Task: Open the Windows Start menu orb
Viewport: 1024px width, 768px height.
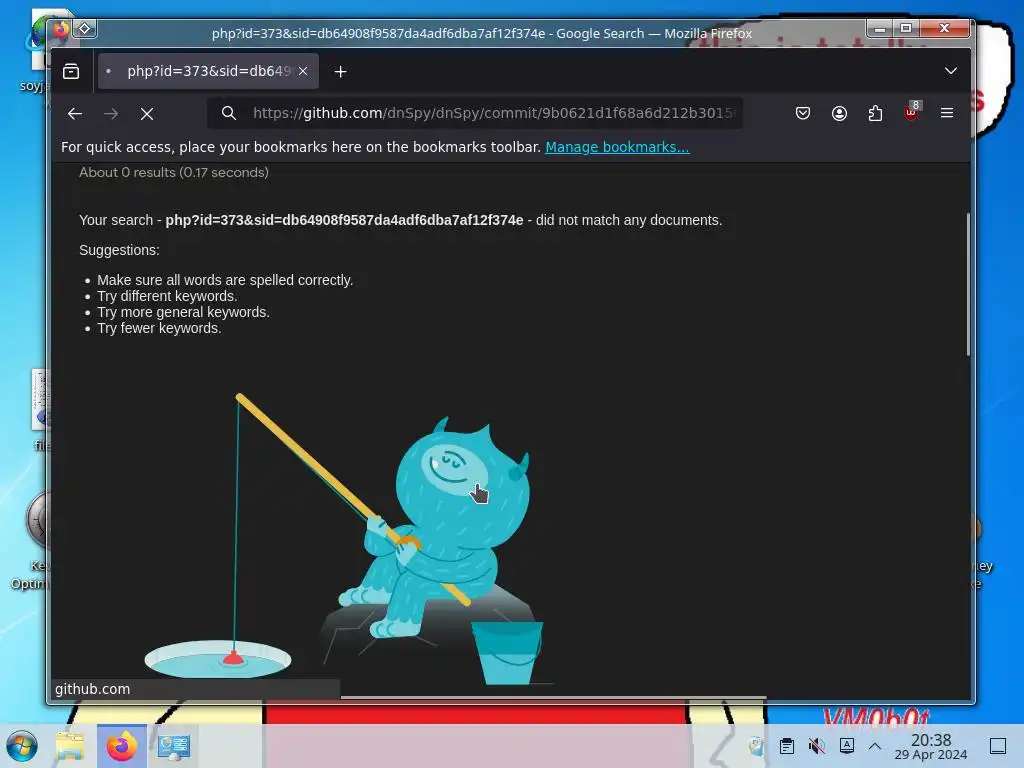Action: pyautogui.click(x=22, y=746)
